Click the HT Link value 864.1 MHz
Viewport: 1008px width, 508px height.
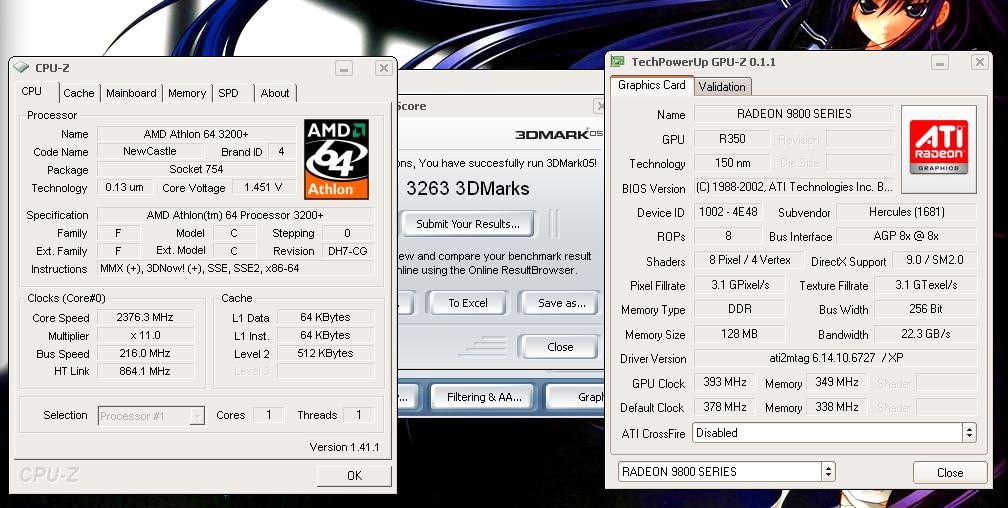145,371
